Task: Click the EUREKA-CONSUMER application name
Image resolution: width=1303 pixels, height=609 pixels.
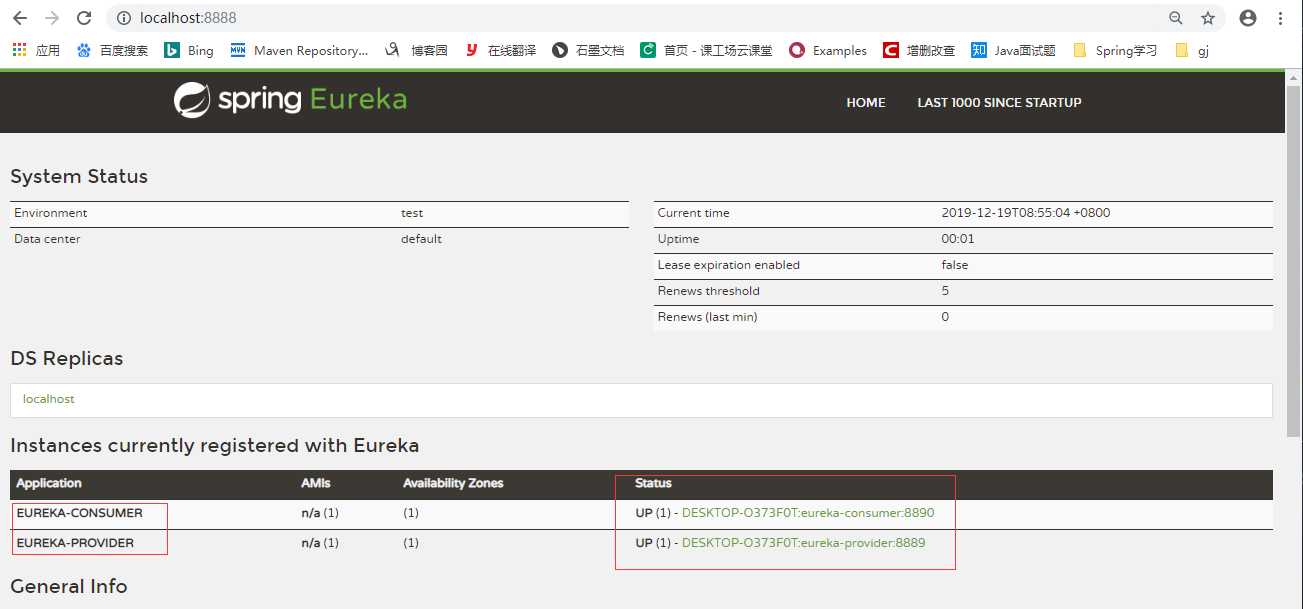Action: click(80, 513)
